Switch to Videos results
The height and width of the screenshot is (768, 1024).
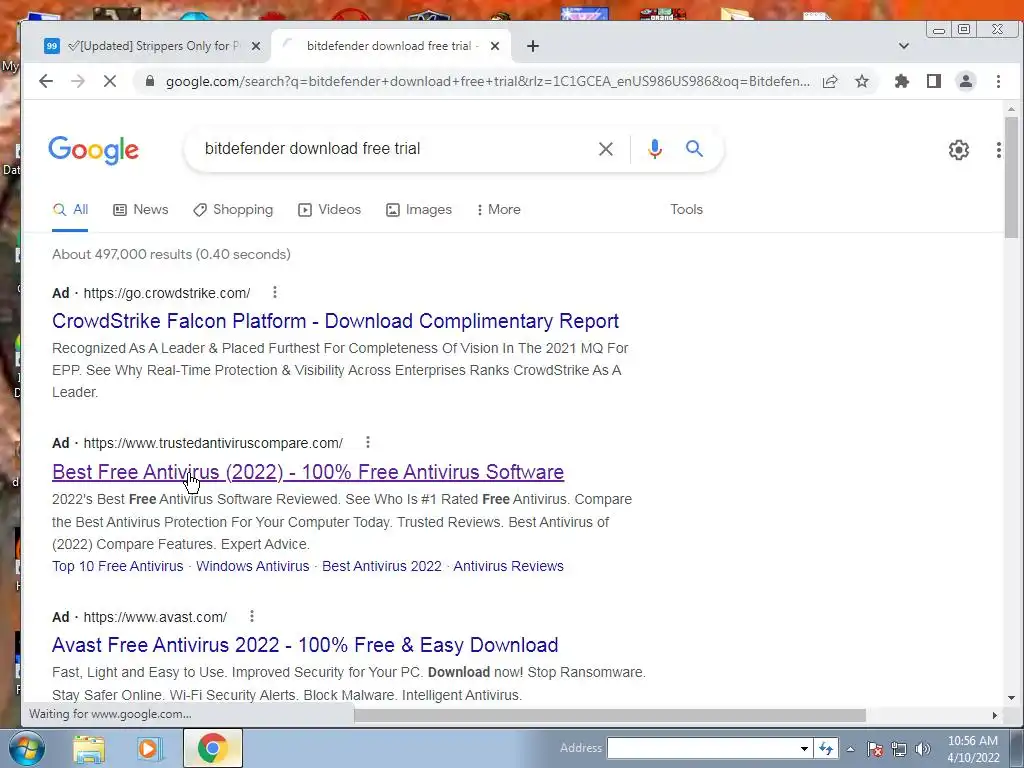click(329, 210)
